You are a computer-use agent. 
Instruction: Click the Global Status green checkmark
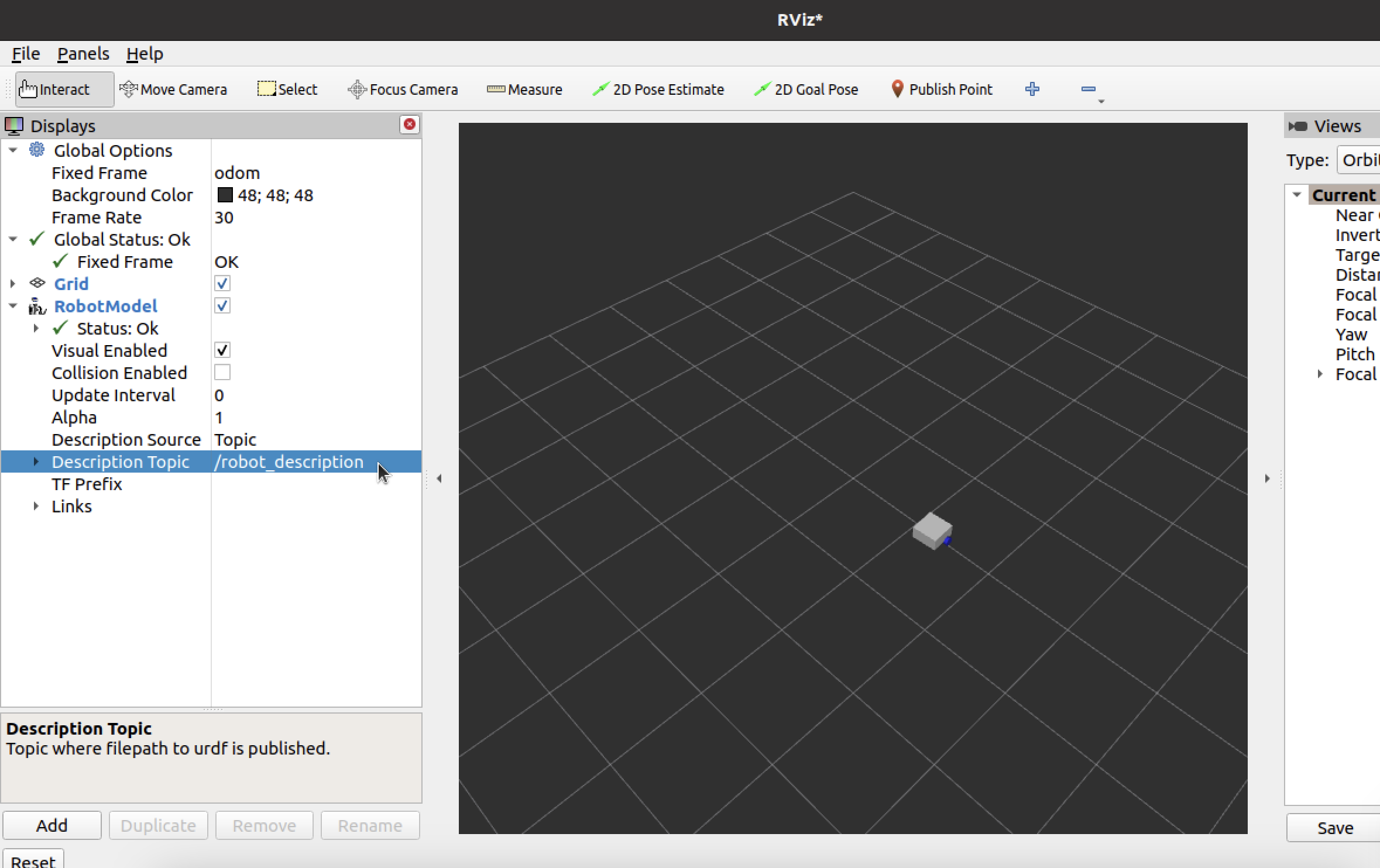pos(37,239)
